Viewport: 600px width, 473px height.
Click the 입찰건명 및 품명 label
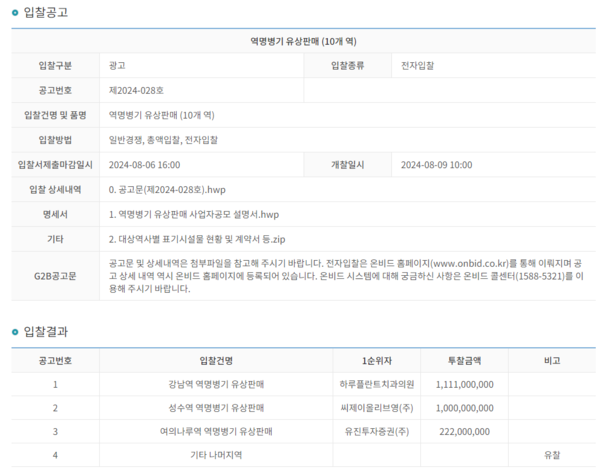pos(55,115)
